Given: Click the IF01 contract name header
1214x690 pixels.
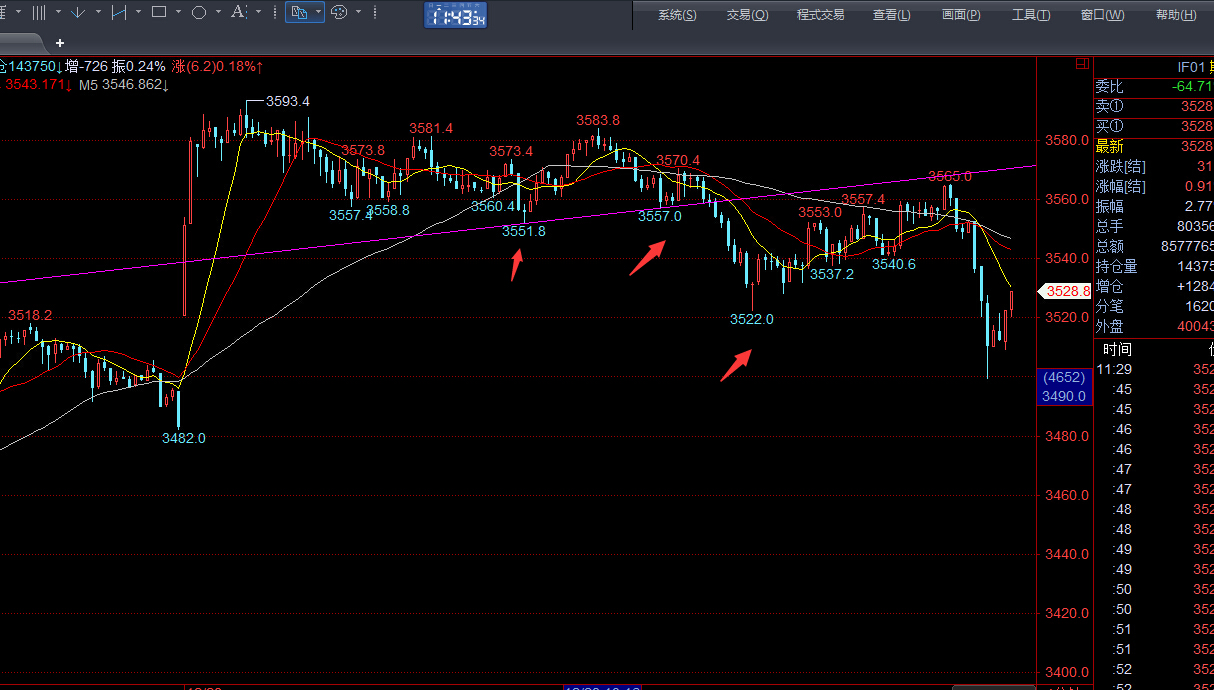Looking at the screenshot, I should click(1190, 67).
